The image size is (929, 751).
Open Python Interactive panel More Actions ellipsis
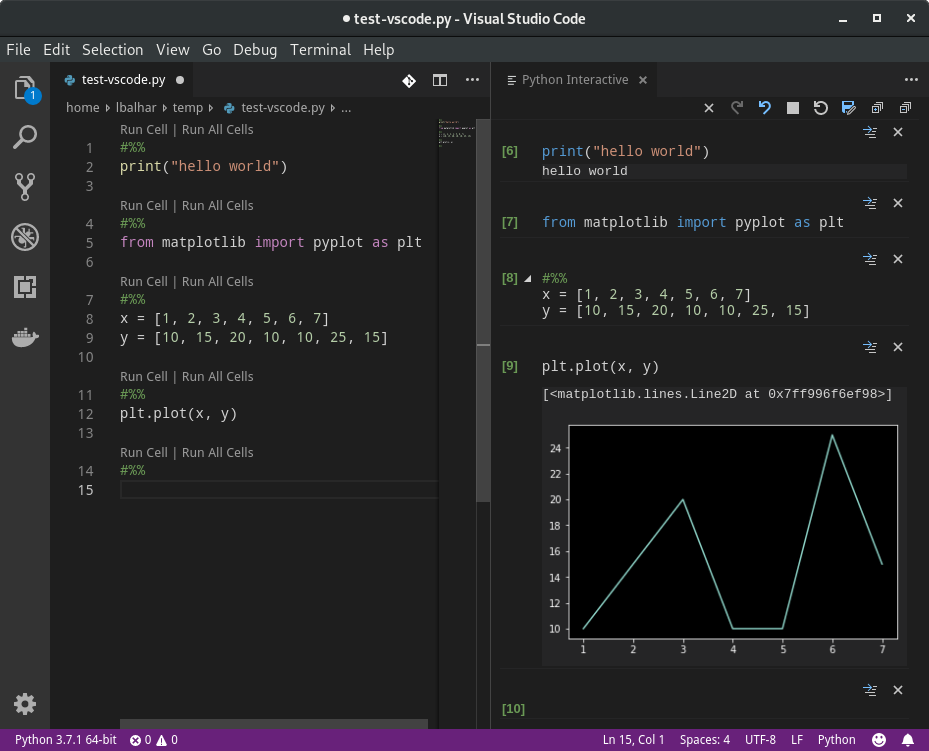pyautogui.click(x=911, y=79)
